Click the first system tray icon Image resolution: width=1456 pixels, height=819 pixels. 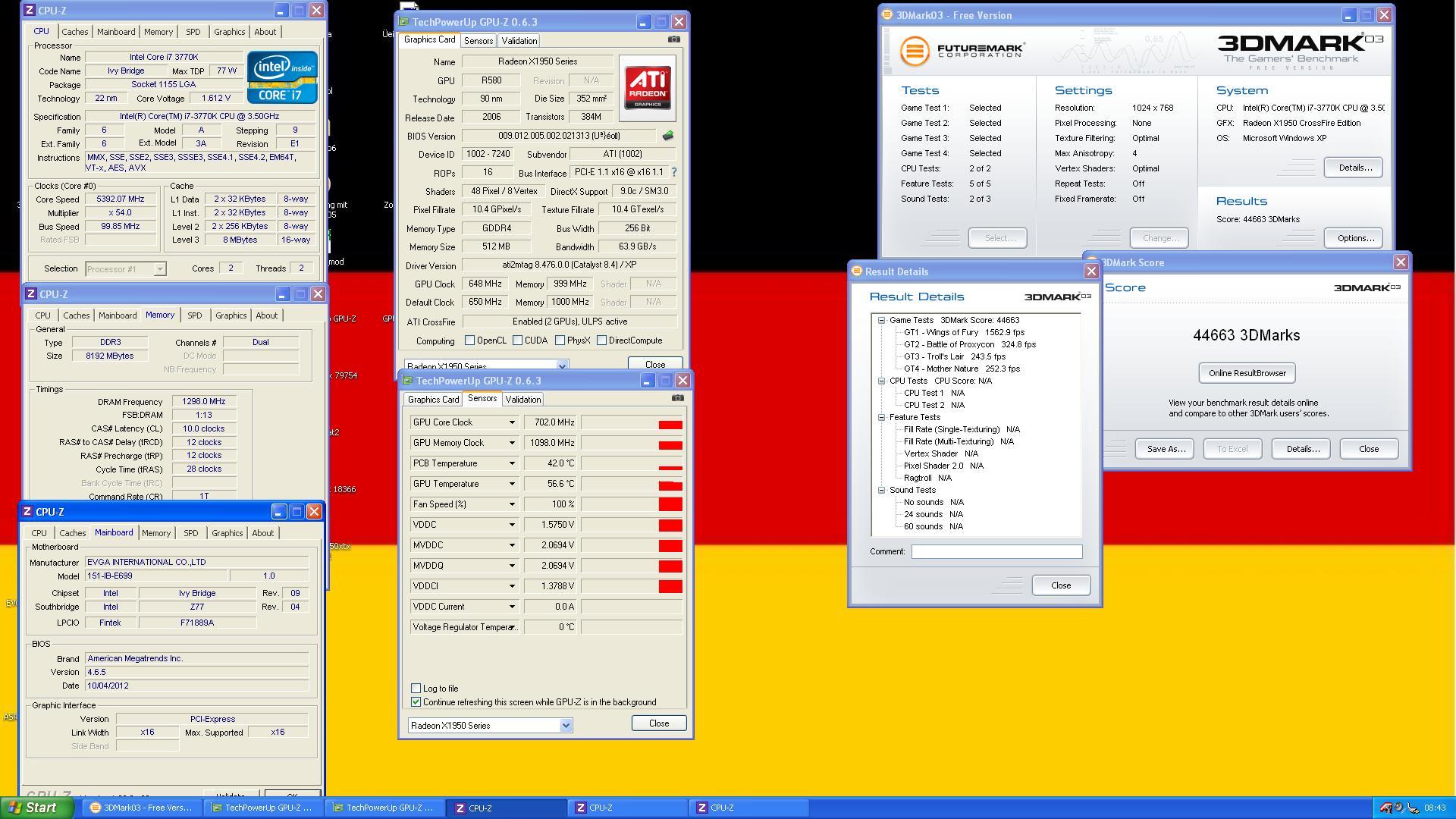tap(1385, 808)
